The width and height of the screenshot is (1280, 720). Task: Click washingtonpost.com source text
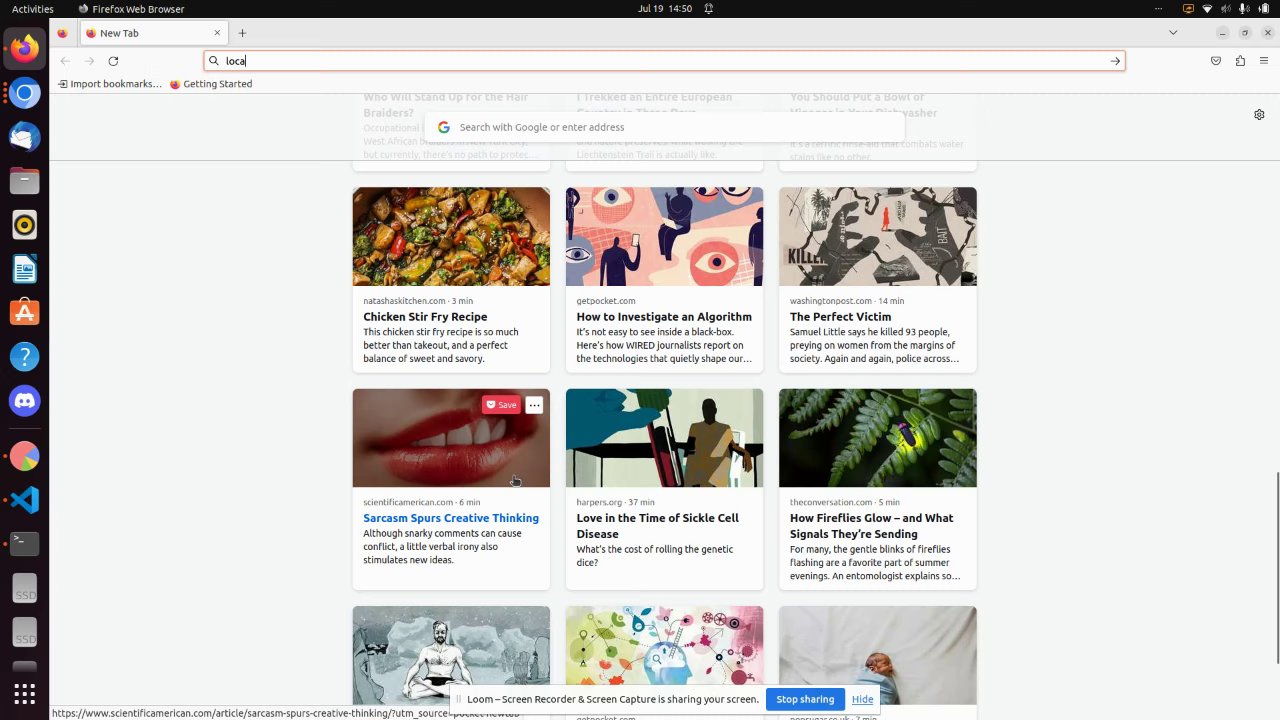pos(831,301)
